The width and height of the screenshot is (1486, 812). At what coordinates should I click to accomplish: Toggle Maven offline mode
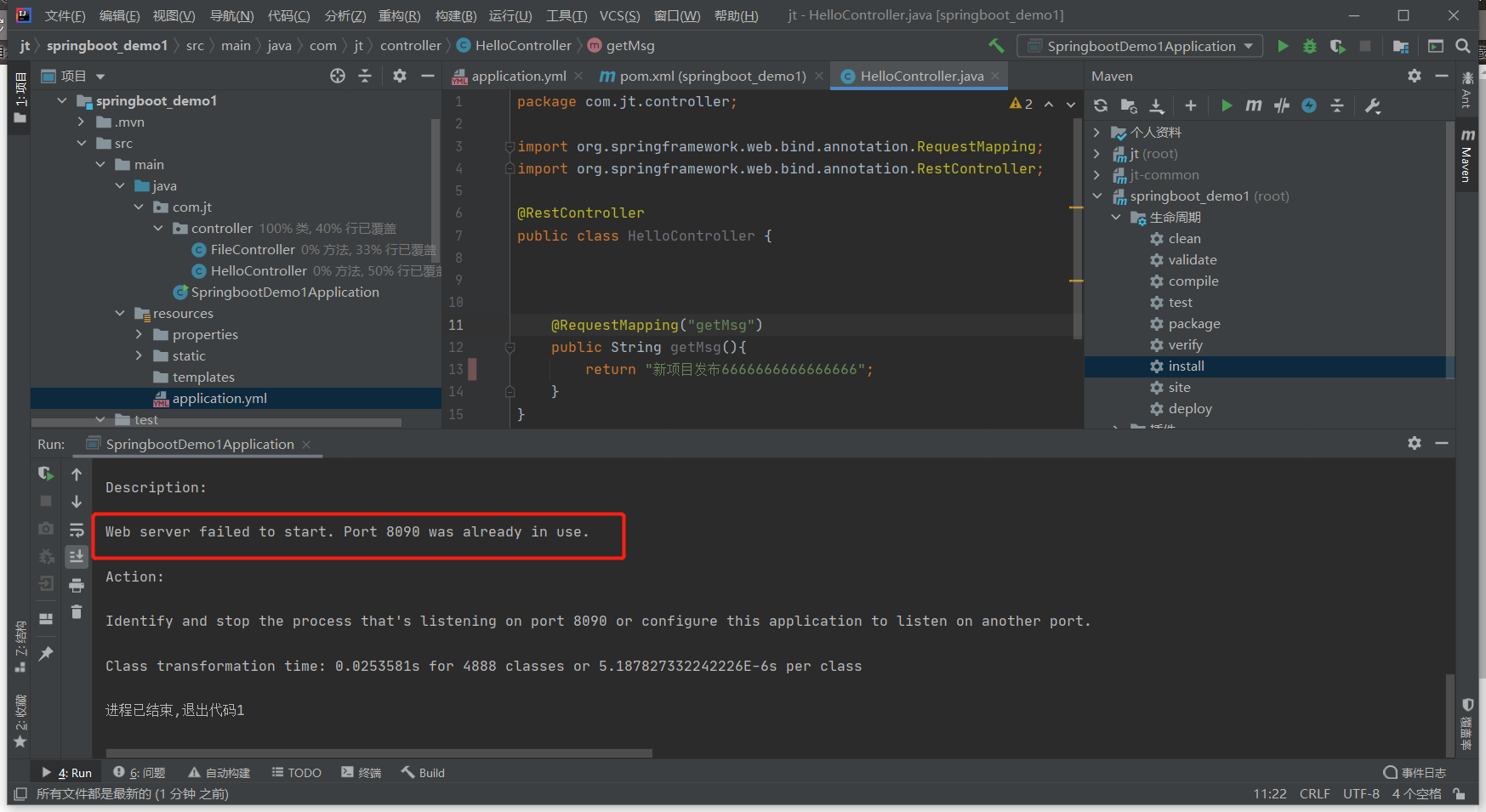click(x=1282, y=105)
